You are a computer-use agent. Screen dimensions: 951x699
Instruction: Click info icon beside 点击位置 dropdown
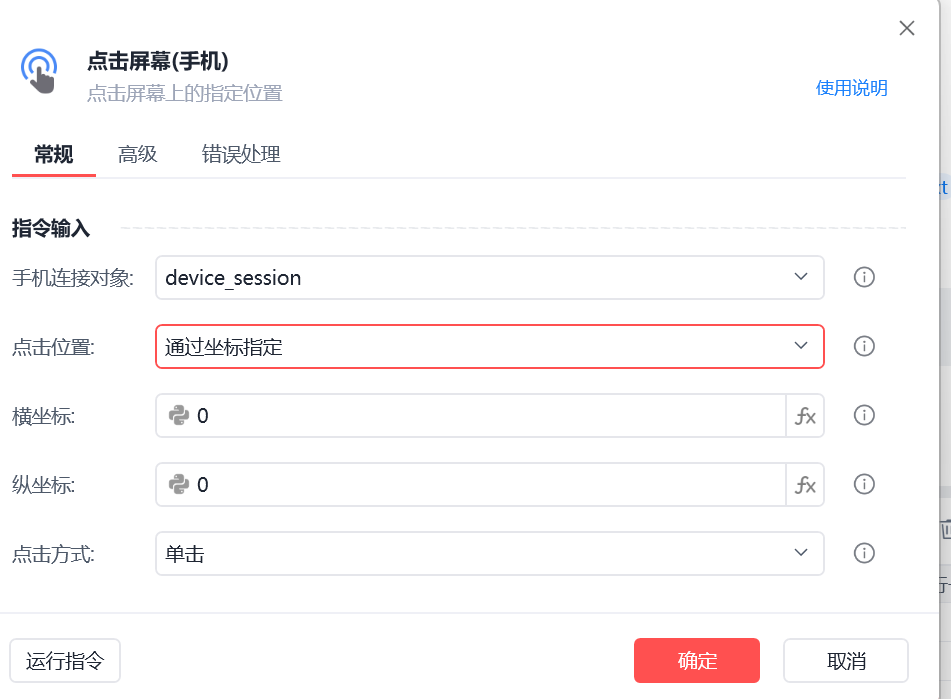864,346
